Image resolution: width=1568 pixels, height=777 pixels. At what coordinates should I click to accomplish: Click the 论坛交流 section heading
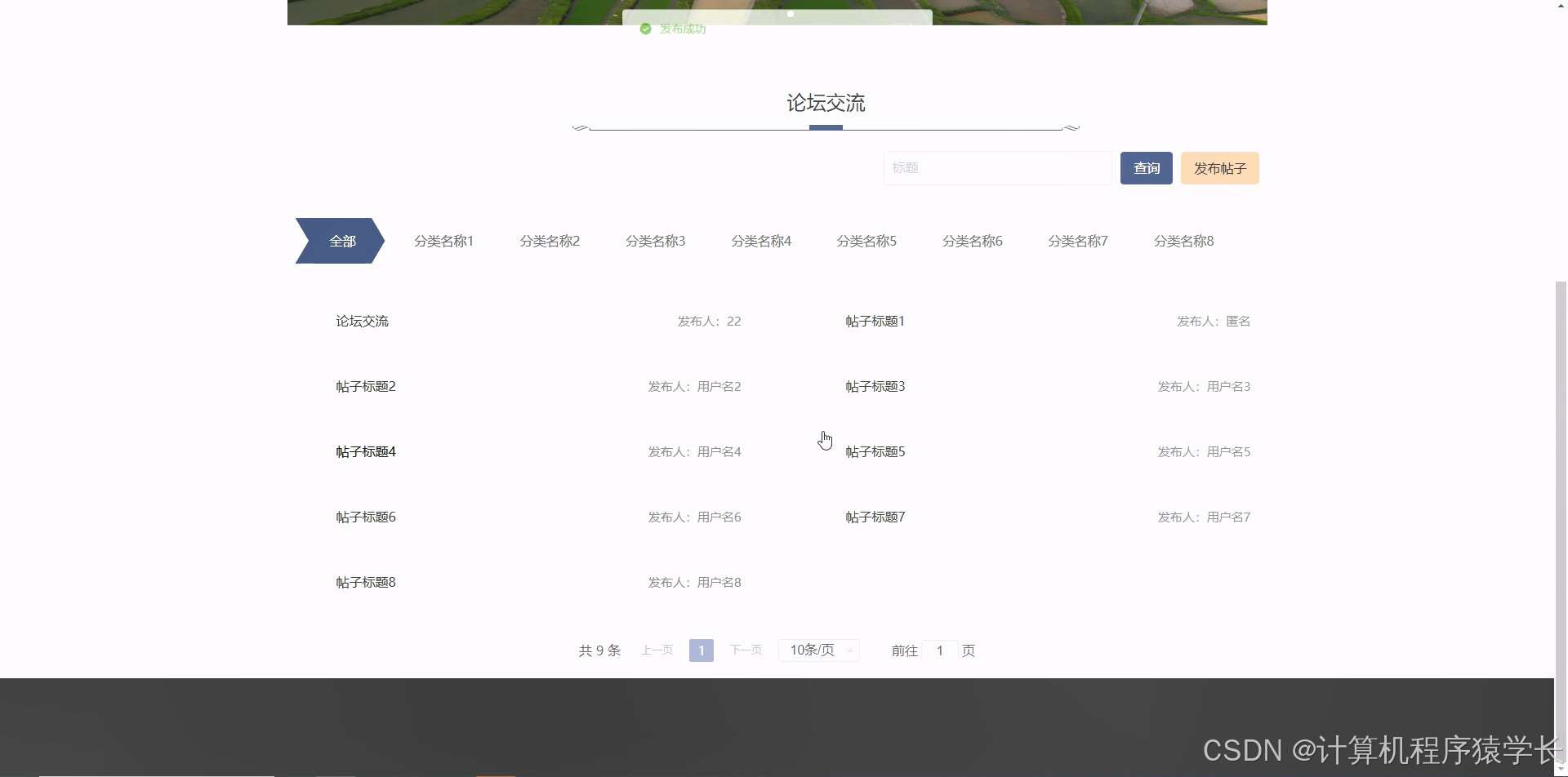pyautogui.click(x=826, y=103)
